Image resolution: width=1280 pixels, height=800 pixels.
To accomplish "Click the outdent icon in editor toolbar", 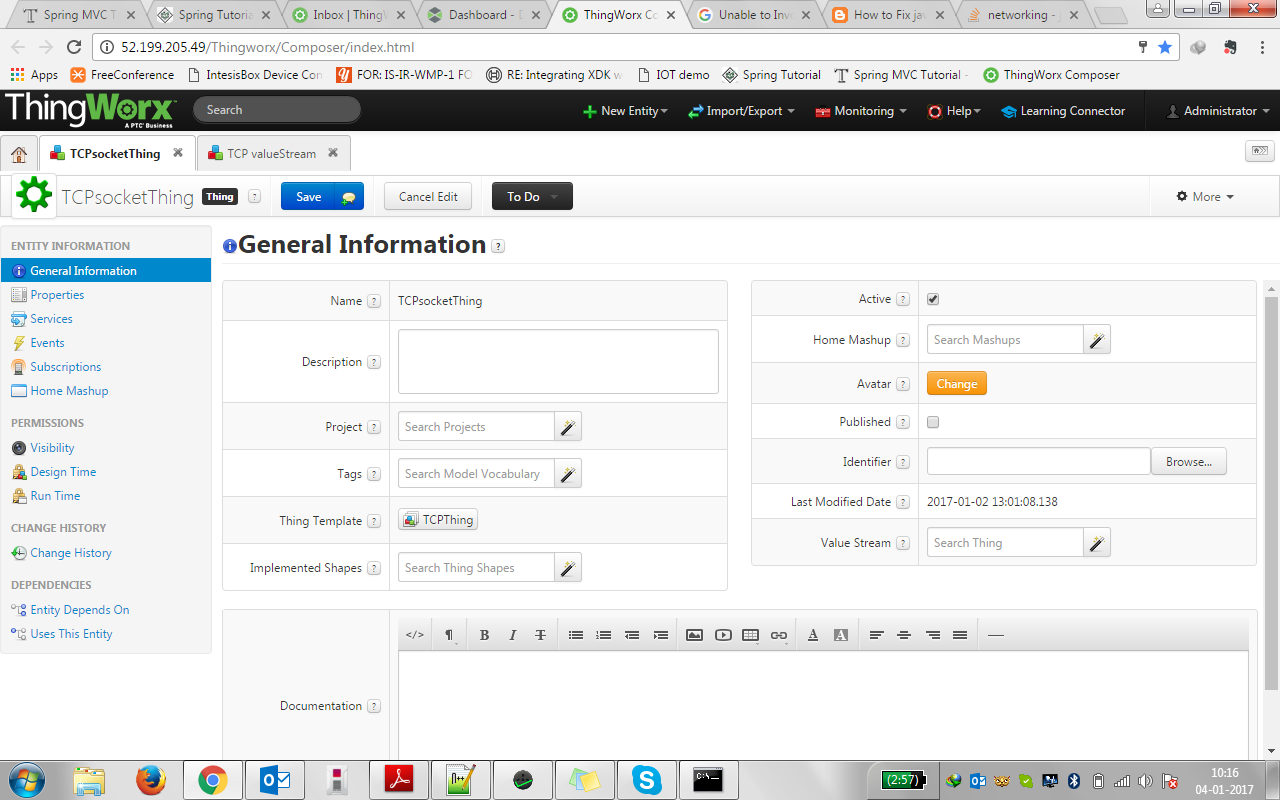I will [632, 635].
